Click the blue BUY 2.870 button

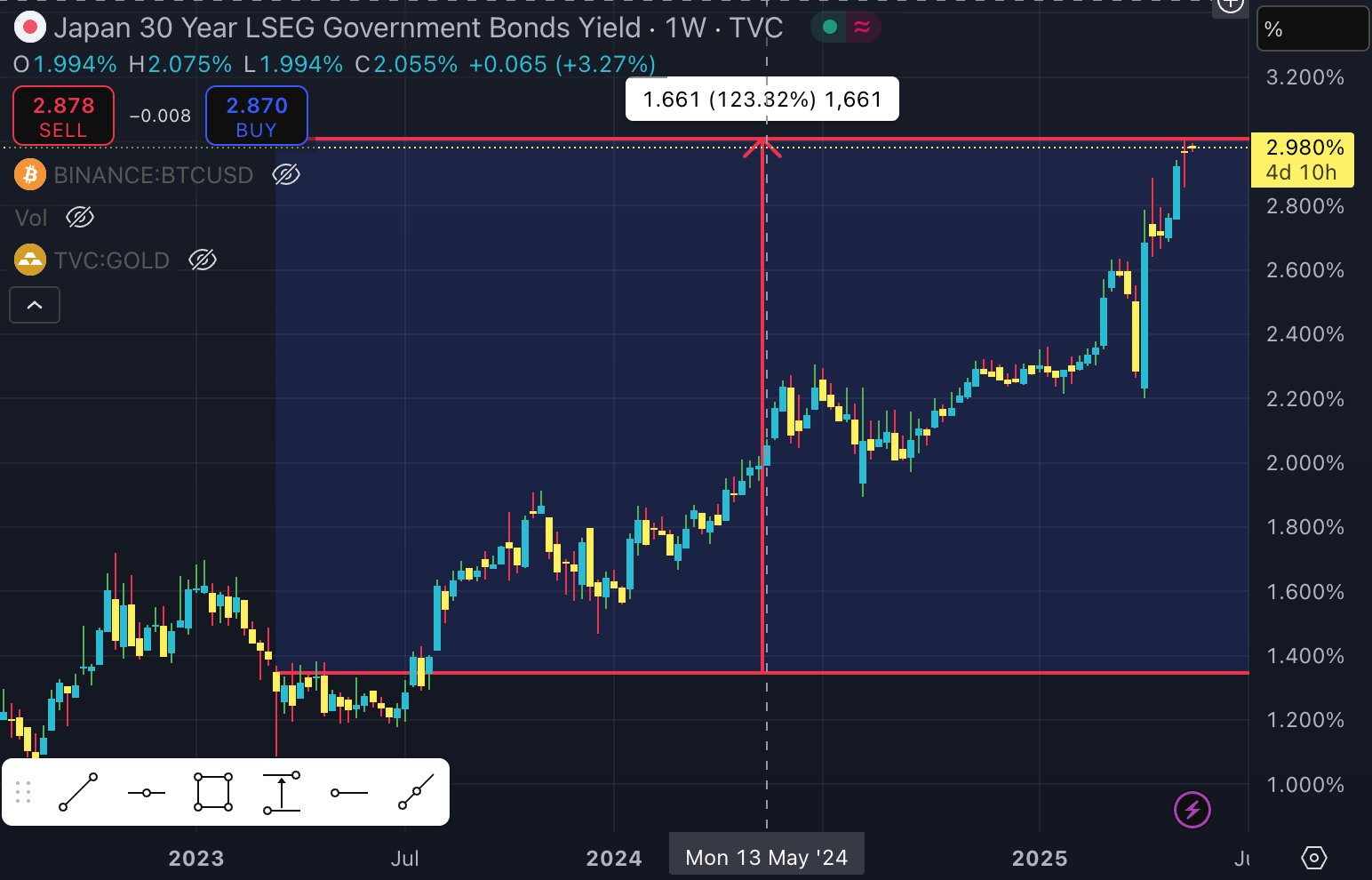[x=256, y=116]
